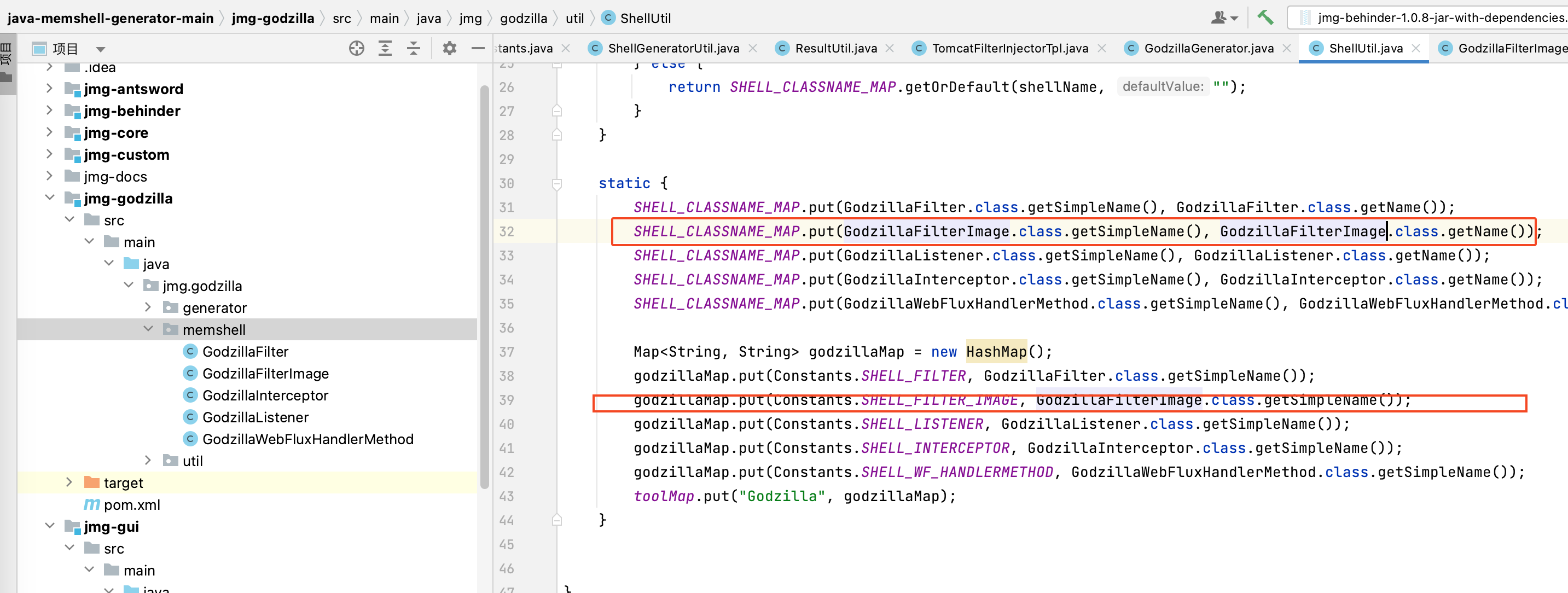Click the static keyword on line 30
This screenshot has height=593, width=1568.
624,183
